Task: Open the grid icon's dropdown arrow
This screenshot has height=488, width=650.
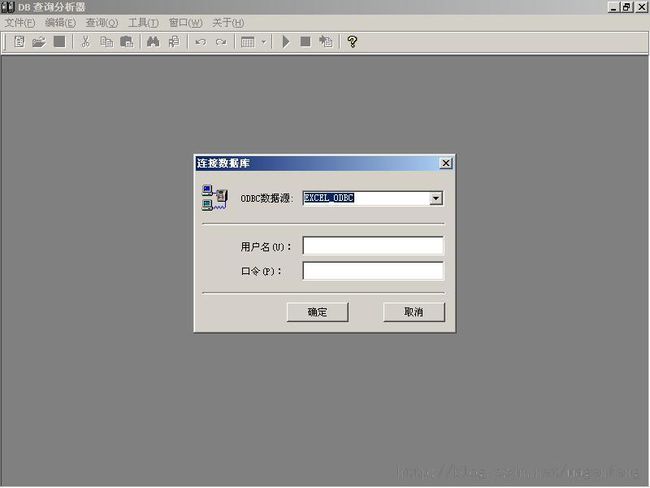Action: [264, 42]
